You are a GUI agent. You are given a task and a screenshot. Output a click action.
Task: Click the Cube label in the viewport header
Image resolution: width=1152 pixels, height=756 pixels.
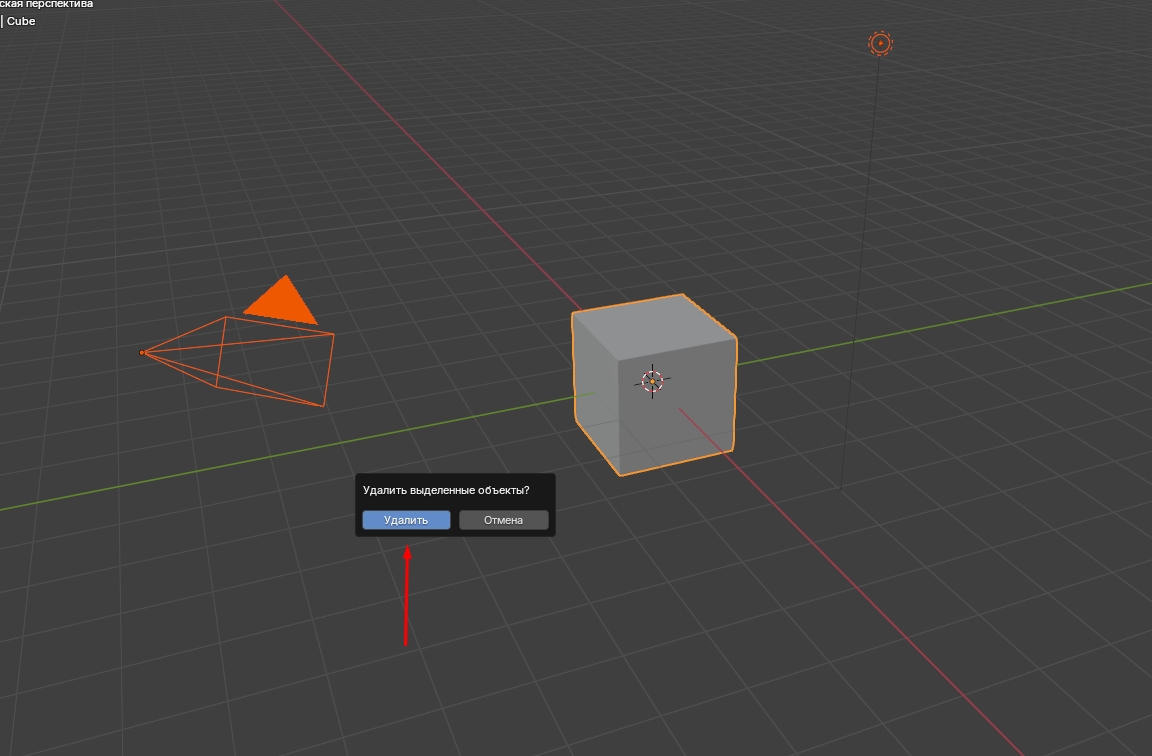tap(21, 21)
